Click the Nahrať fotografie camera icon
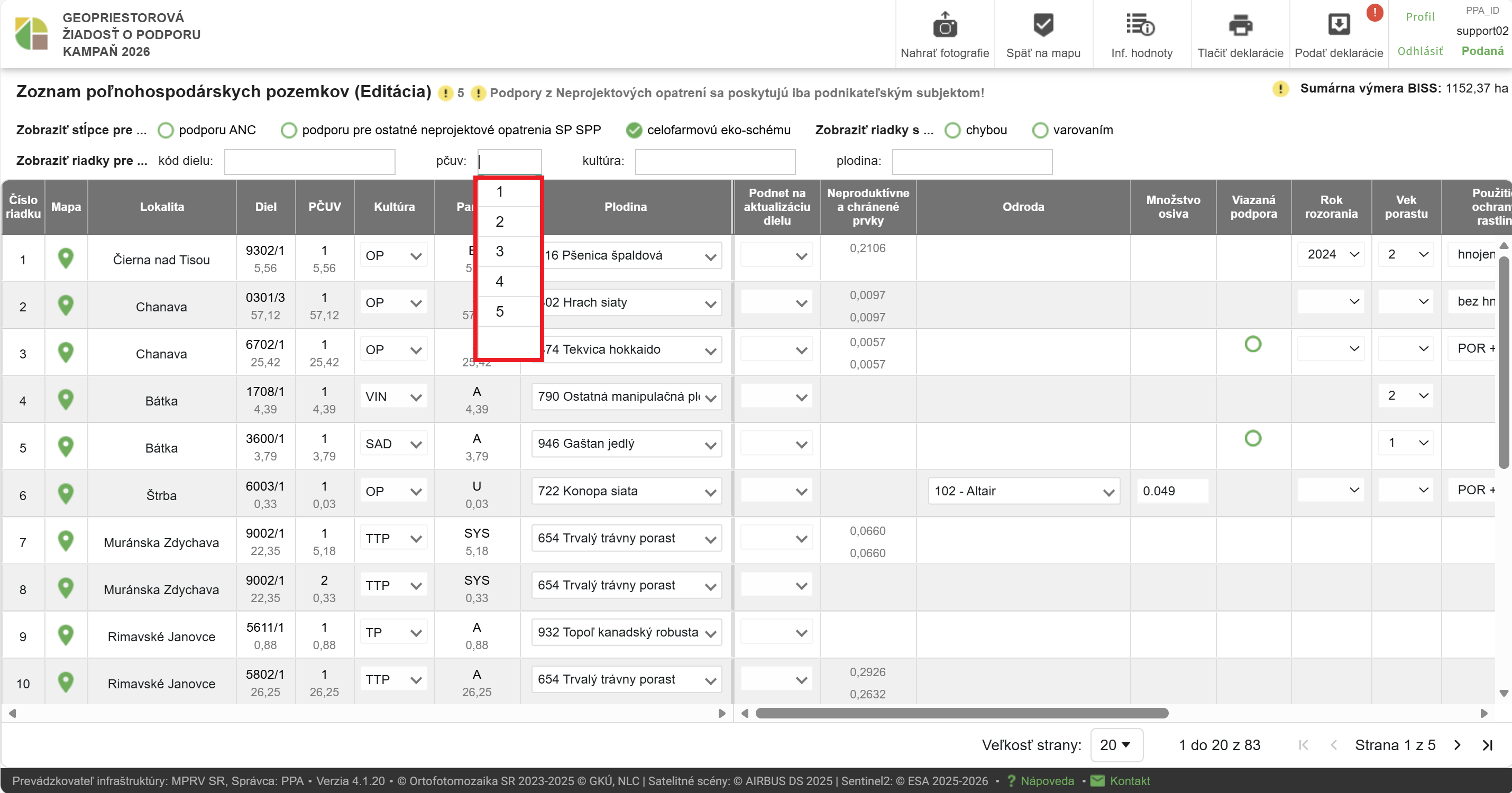Screen dimensions: 1512x793 click(945, 26)
